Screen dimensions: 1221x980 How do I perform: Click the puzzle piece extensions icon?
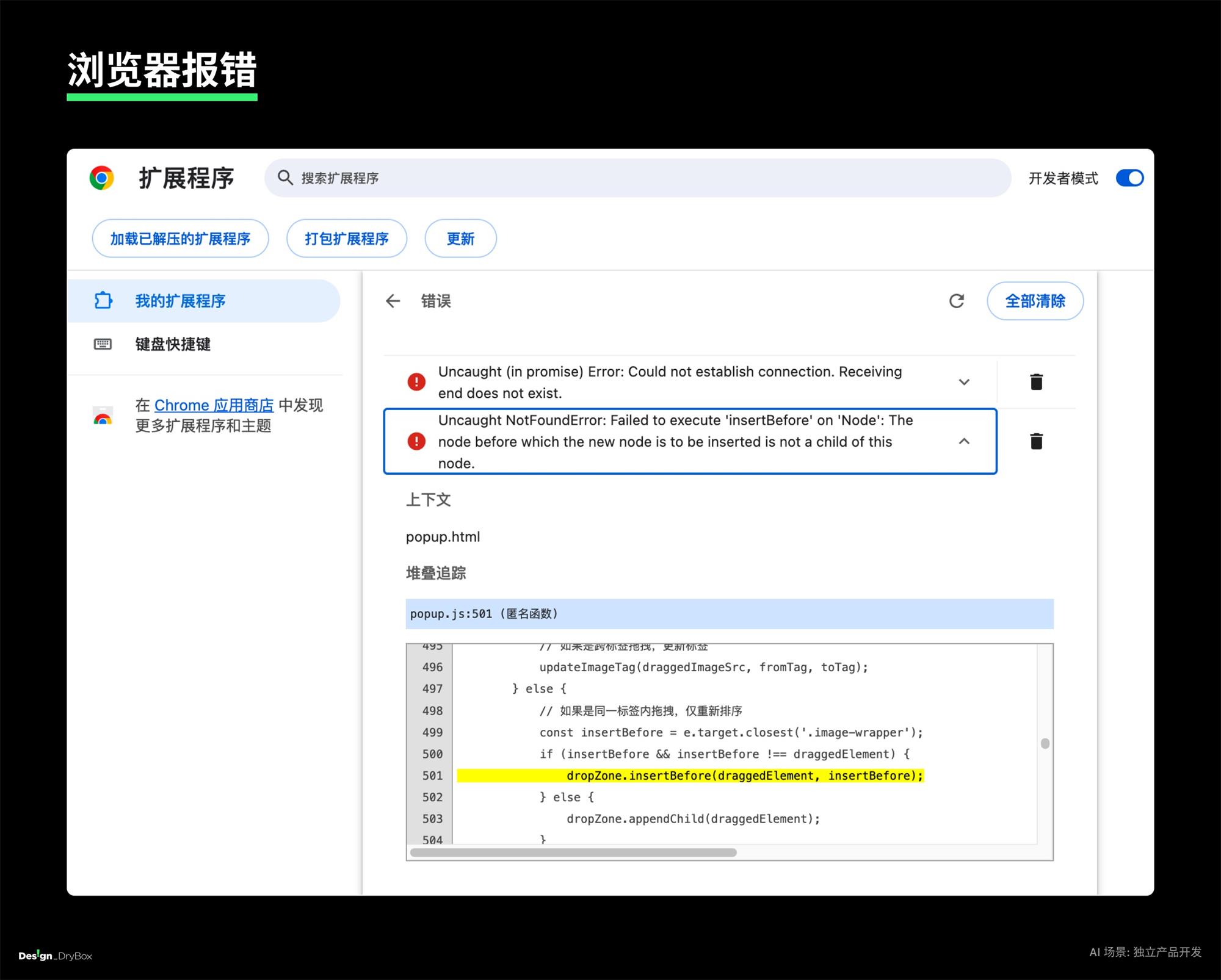103,301
